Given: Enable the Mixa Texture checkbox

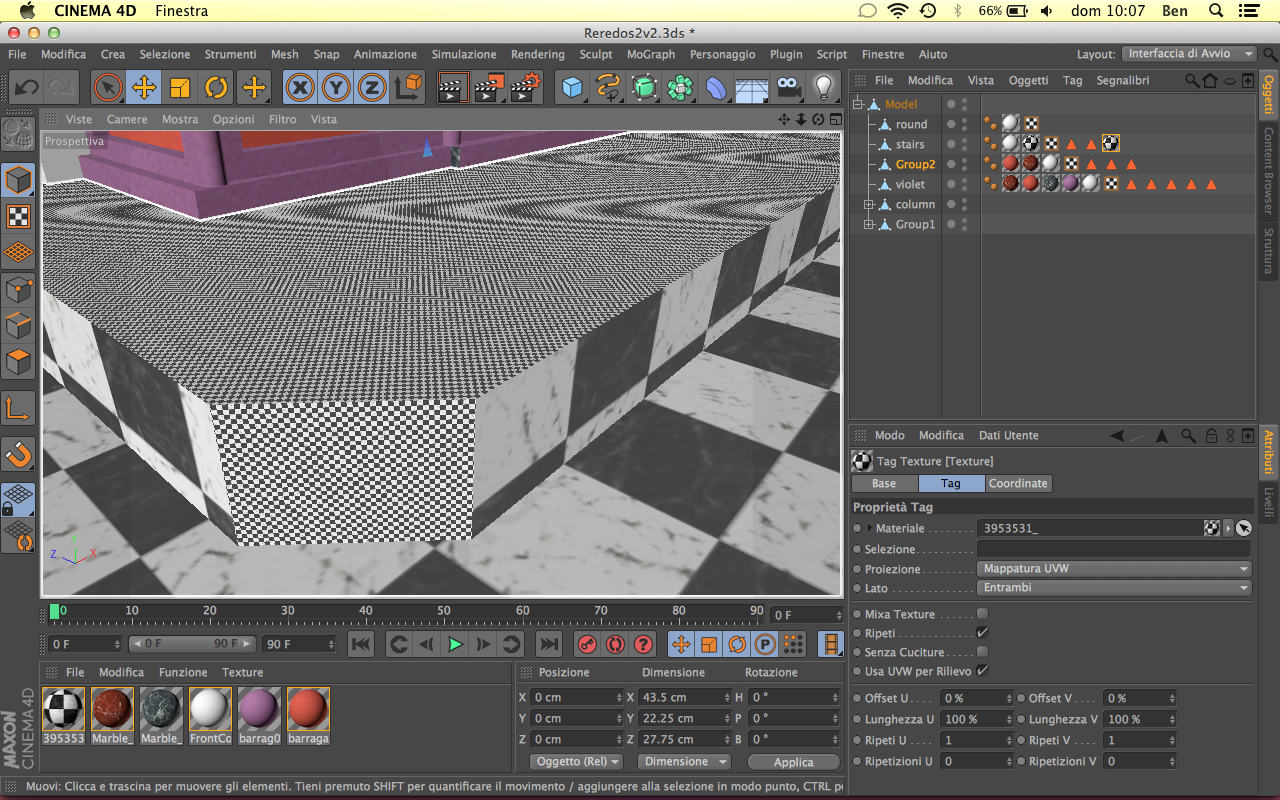Looking at the screenshot, I should point(982,614).
